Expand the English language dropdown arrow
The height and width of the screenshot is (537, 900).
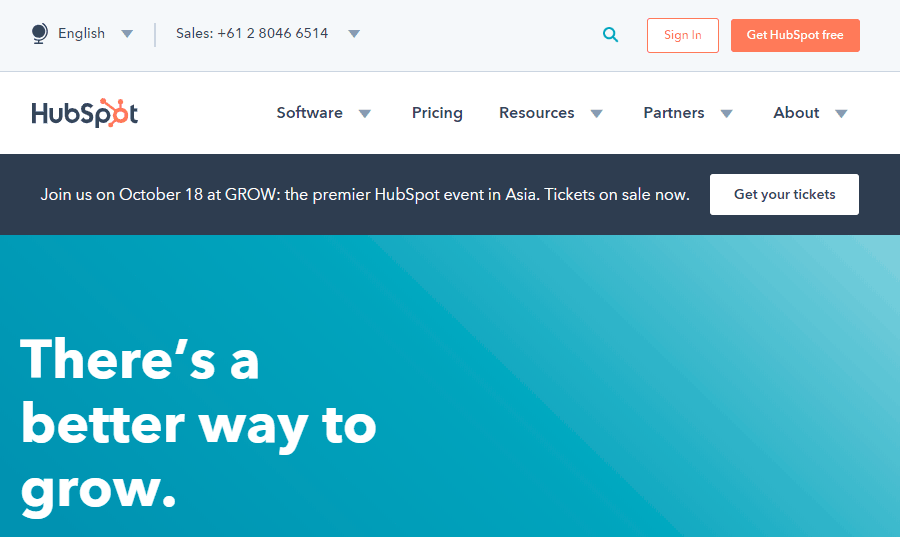coord(127,34)
